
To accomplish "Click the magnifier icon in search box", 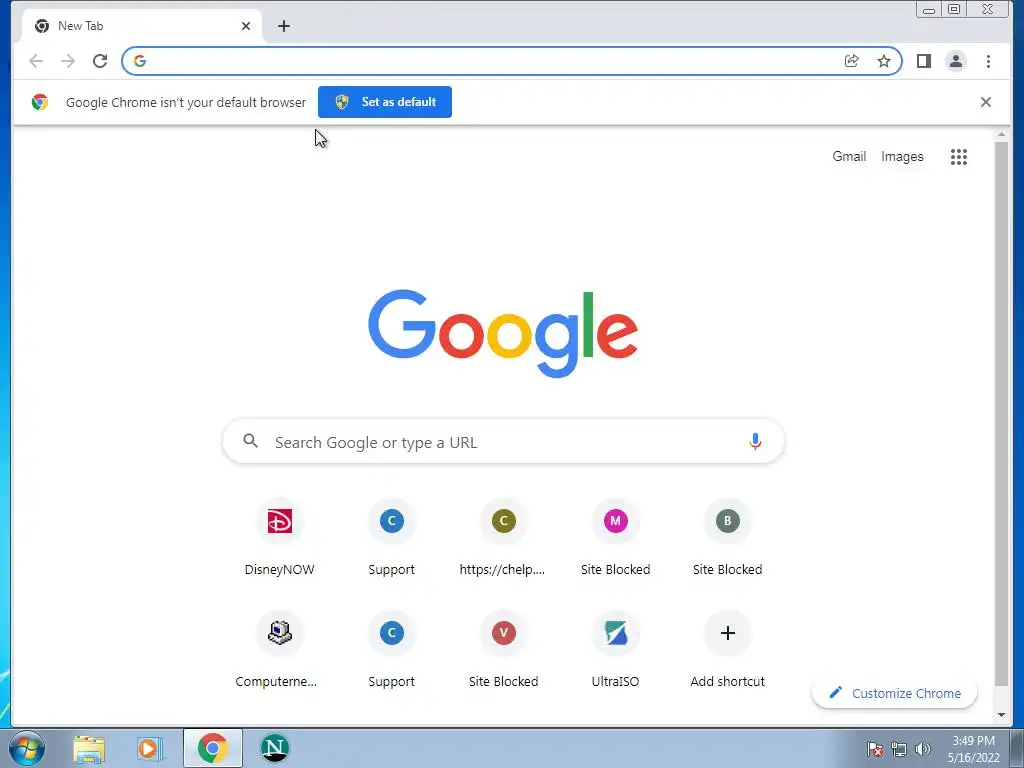I will 251,441.
